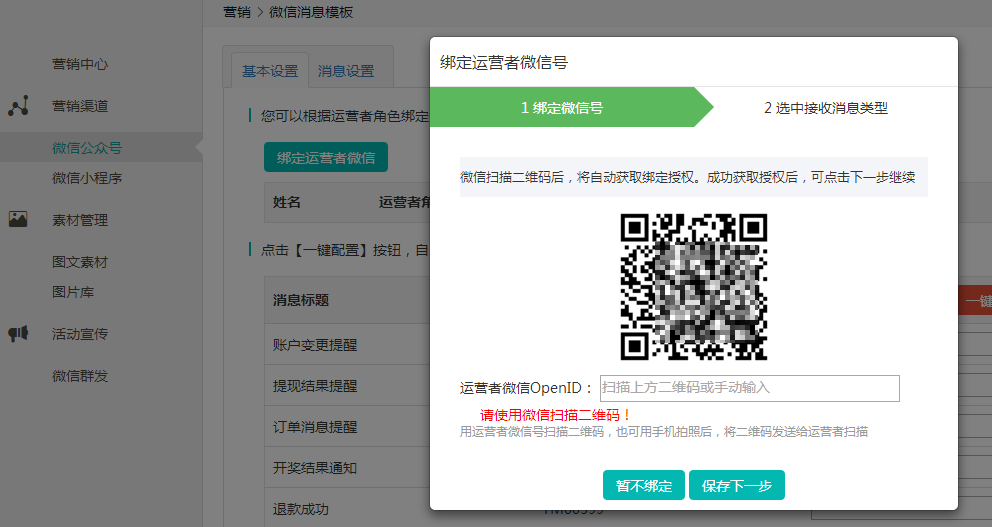Click the 营销 breadcrumb link

[x=237, y=12]
